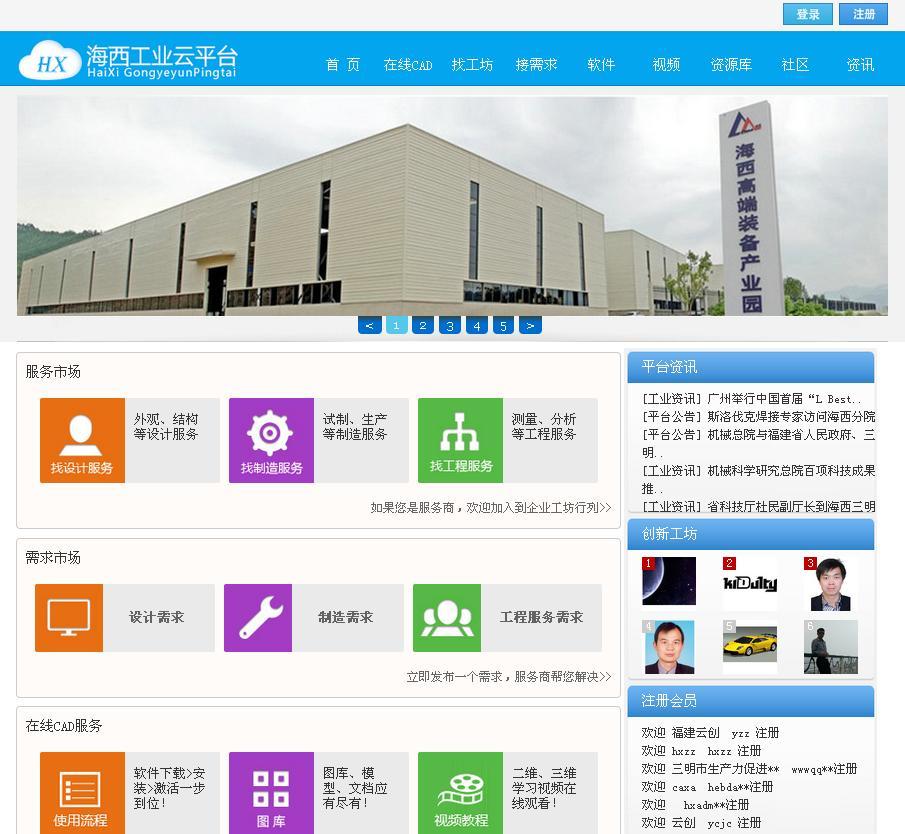Screen dimensions: 905x834
Task: Go to previous banner slide arrow
Action: [370, 325]
